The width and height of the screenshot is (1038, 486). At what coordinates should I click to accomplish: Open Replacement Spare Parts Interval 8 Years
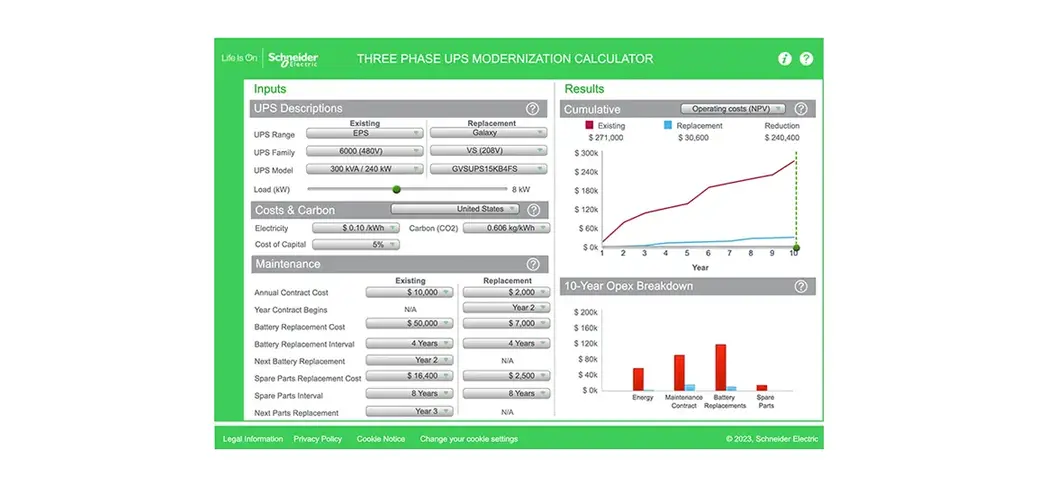pos(506,393)
